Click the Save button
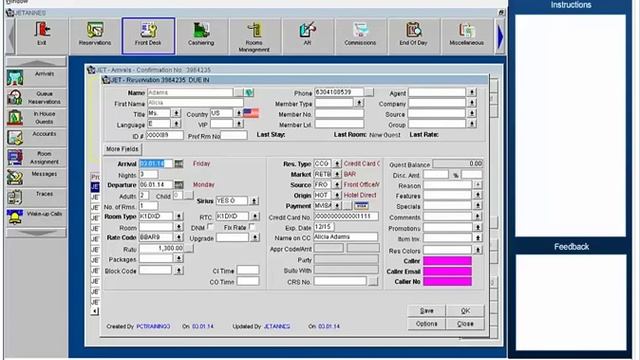Image resolution: width=640 pixels, height=360 pixels. pos(427,311)
